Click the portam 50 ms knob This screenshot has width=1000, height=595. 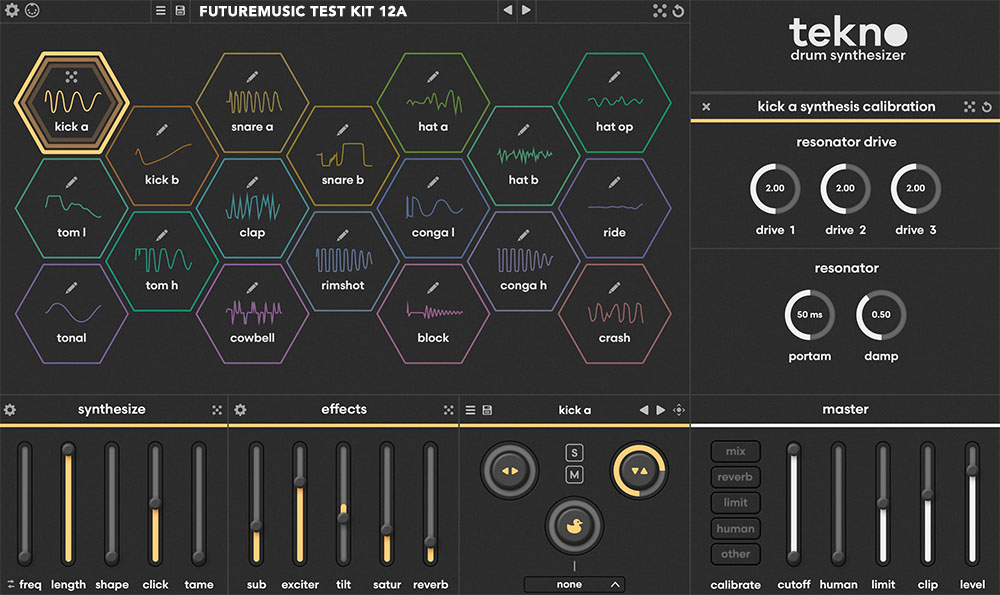(x=810, y=314)
